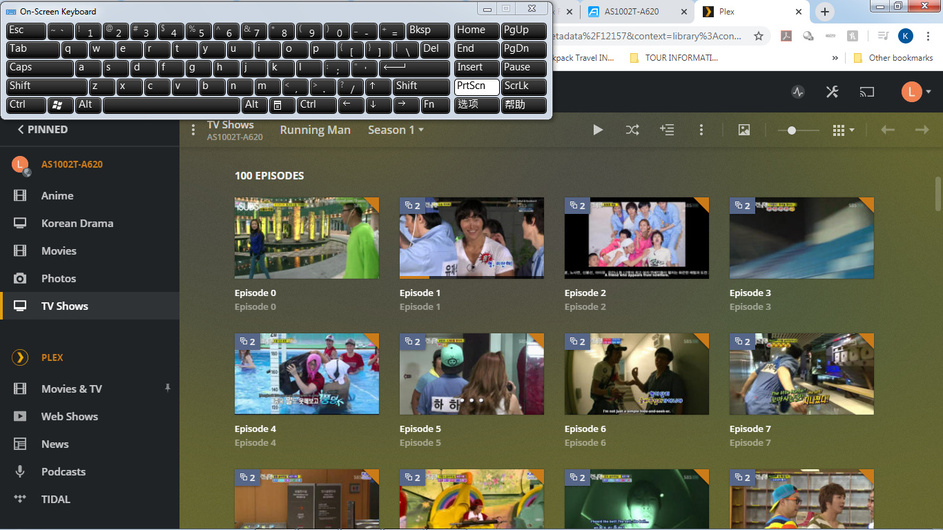Open the artwork image icon in toolbar
The width and height of the screenshot is (943, 530).
(744, 130)
